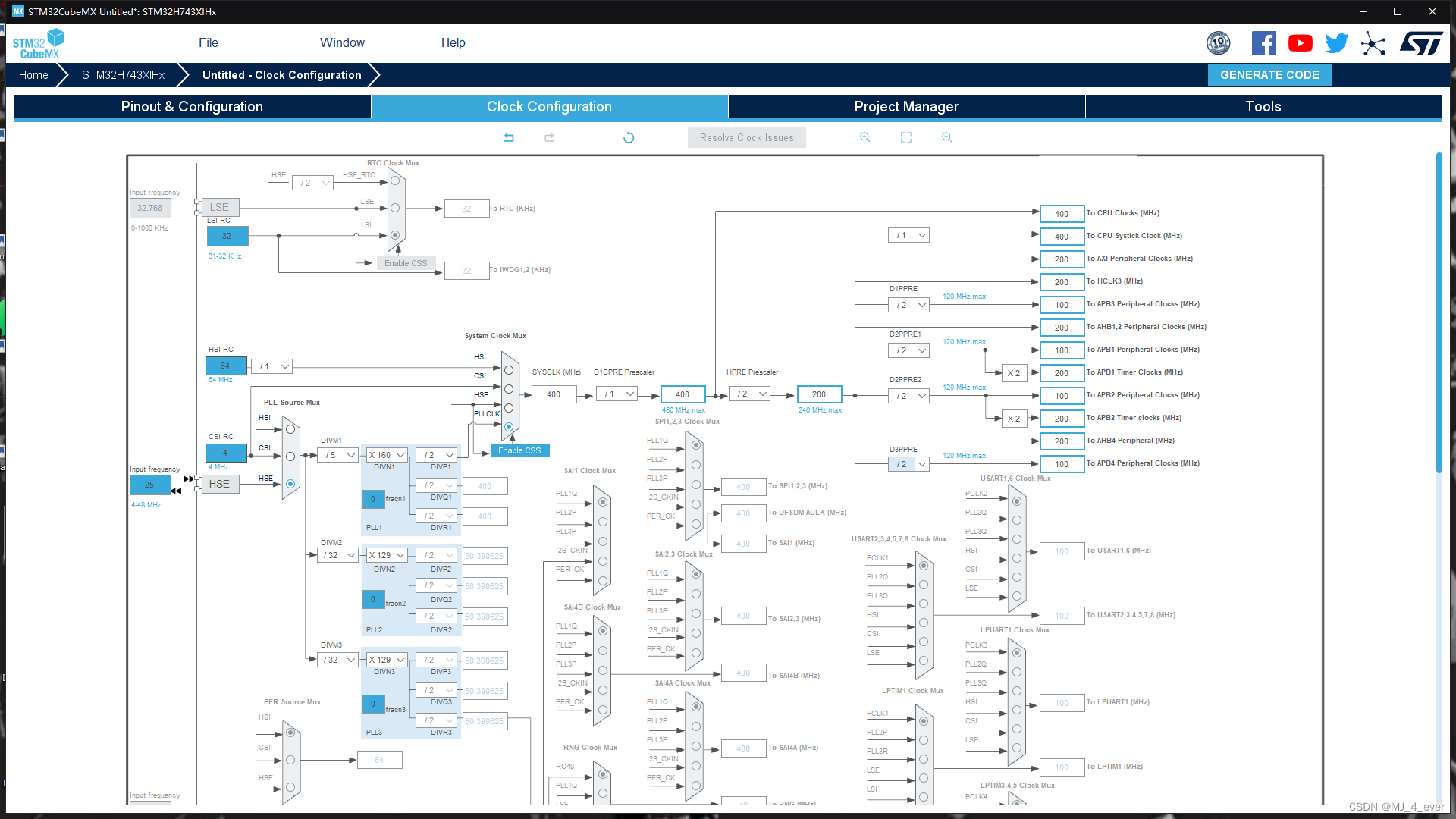The height and width of the screenshot is (819, 1456).
Task: Click the refresh/reset clock icon
Action: click(629, 137)
